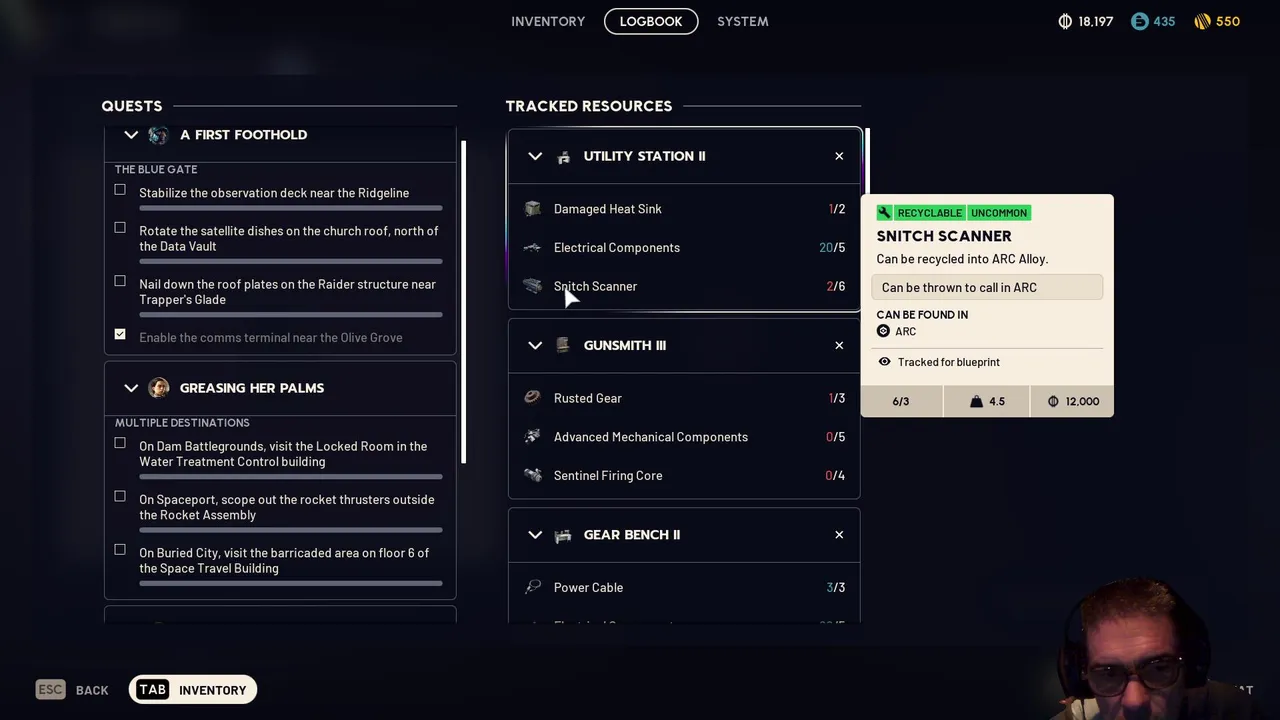Click the coin currency icon showing 18.197
The height and width of the screenshot is (720, 1280).
point(1065,21)
